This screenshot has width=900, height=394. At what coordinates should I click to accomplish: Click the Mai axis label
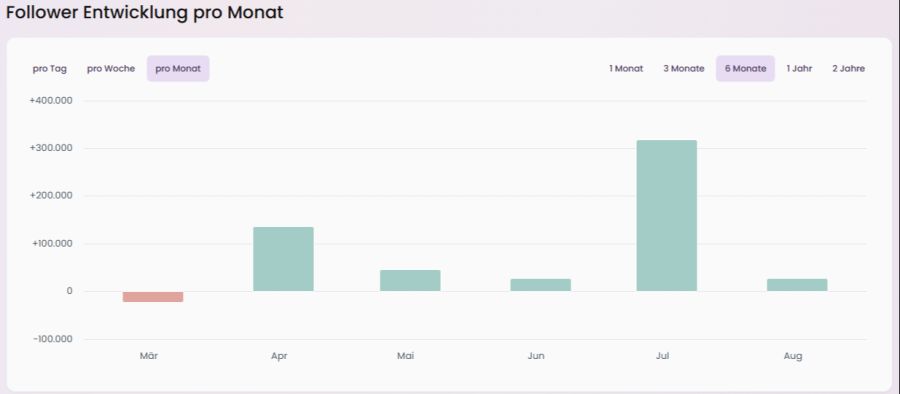(405, 356)
